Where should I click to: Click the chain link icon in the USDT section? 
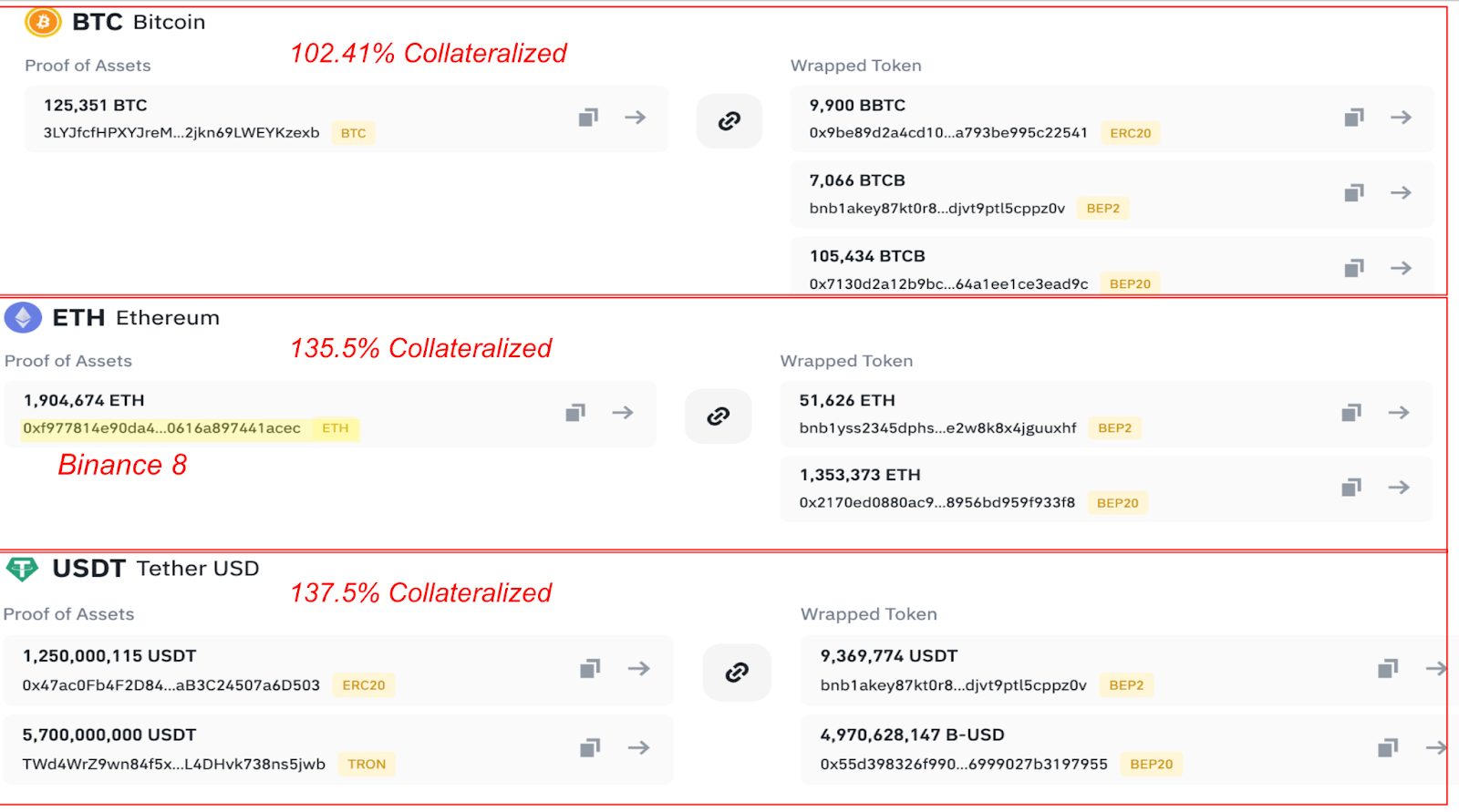coord(737,672)
